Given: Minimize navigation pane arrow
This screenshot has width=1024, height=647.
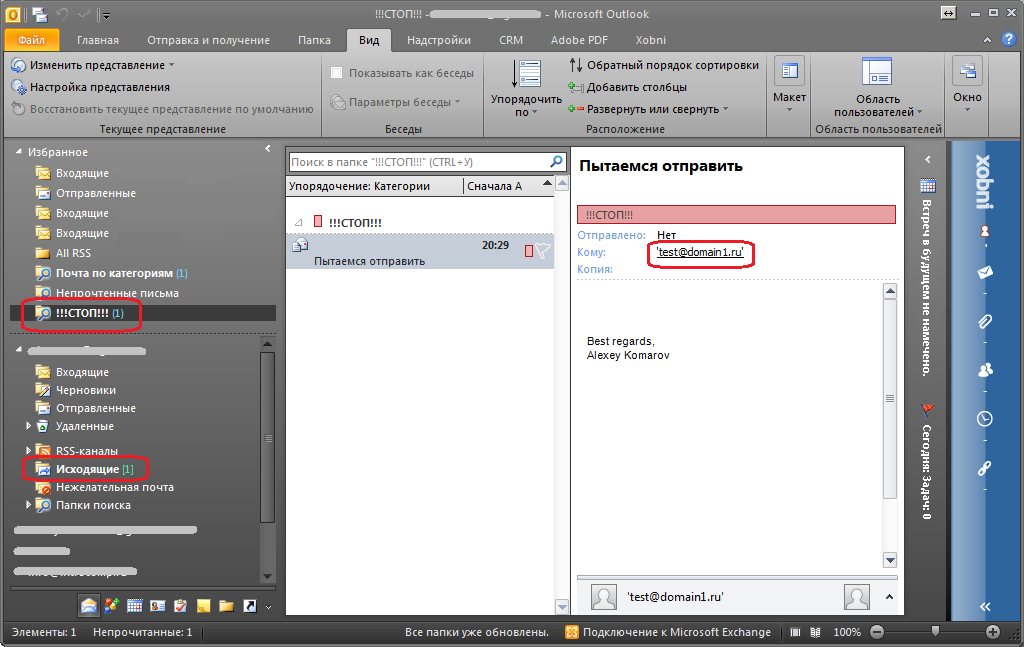Looking at the screenshot, I should (268, 149).
